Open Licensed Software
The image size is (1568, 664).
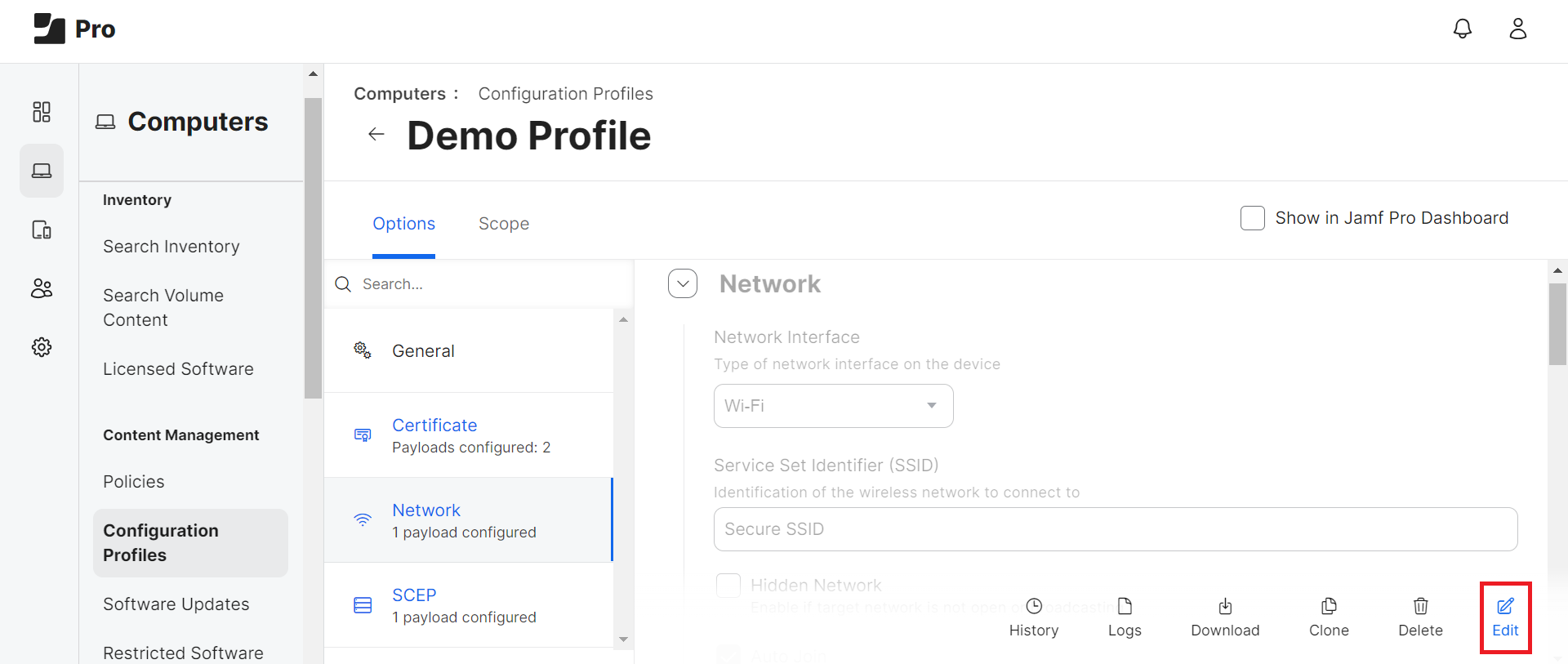178,369
